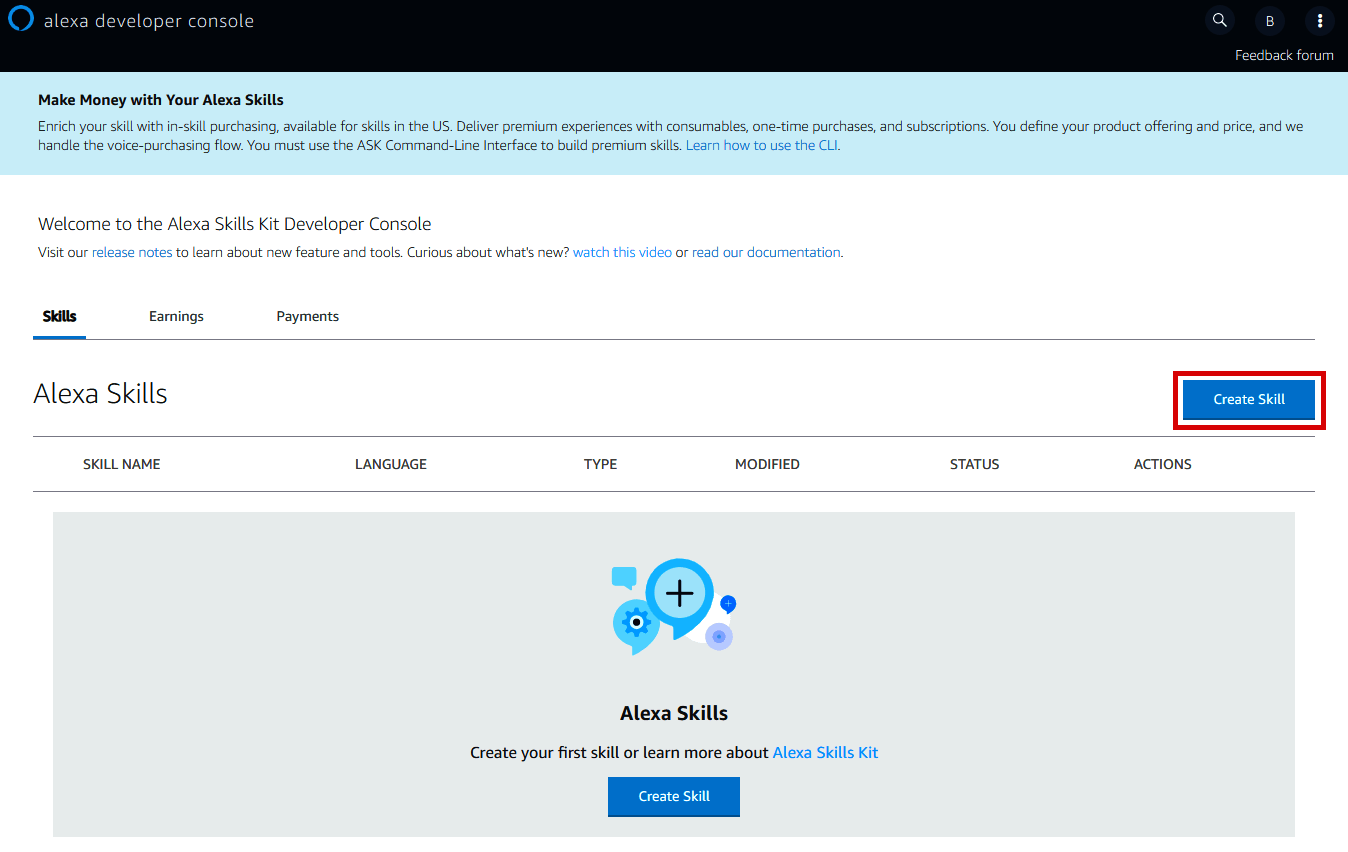Click the search icon in the header
The height and width of the screenshot is (852, 1348).
pos(1219,20)
